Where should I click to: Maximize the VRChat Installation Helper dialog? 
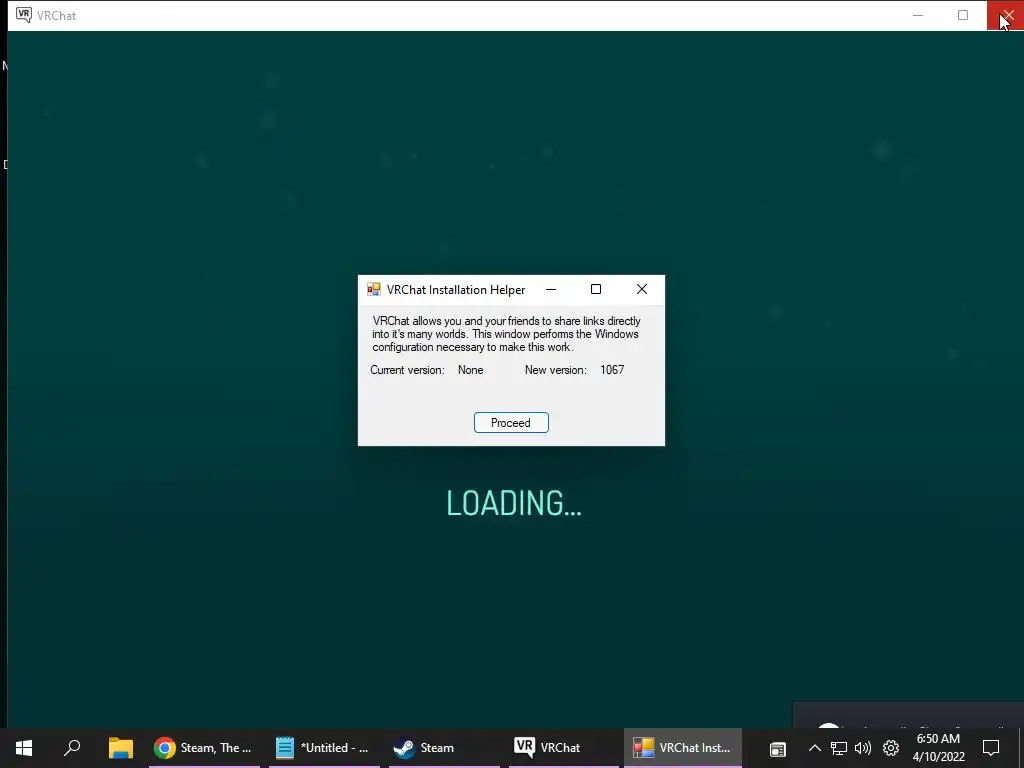pos(596,289)
